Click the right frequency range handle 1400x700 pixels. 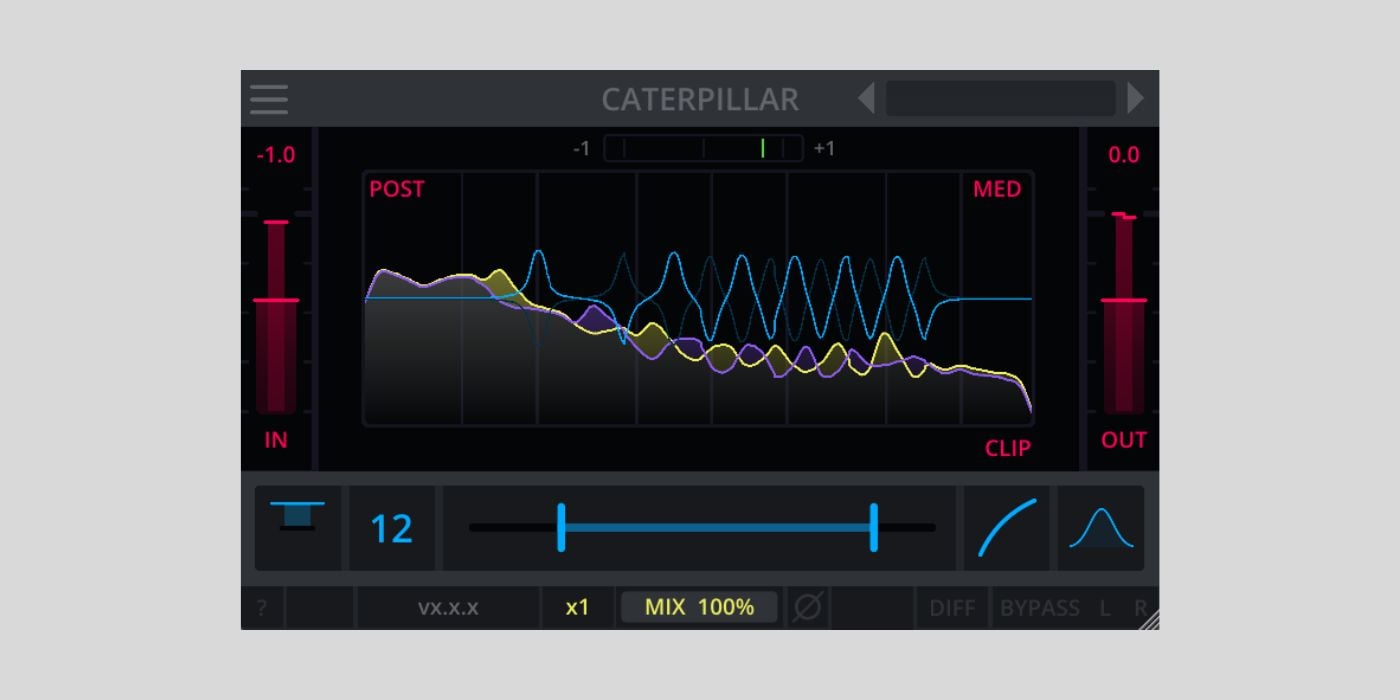874,527
